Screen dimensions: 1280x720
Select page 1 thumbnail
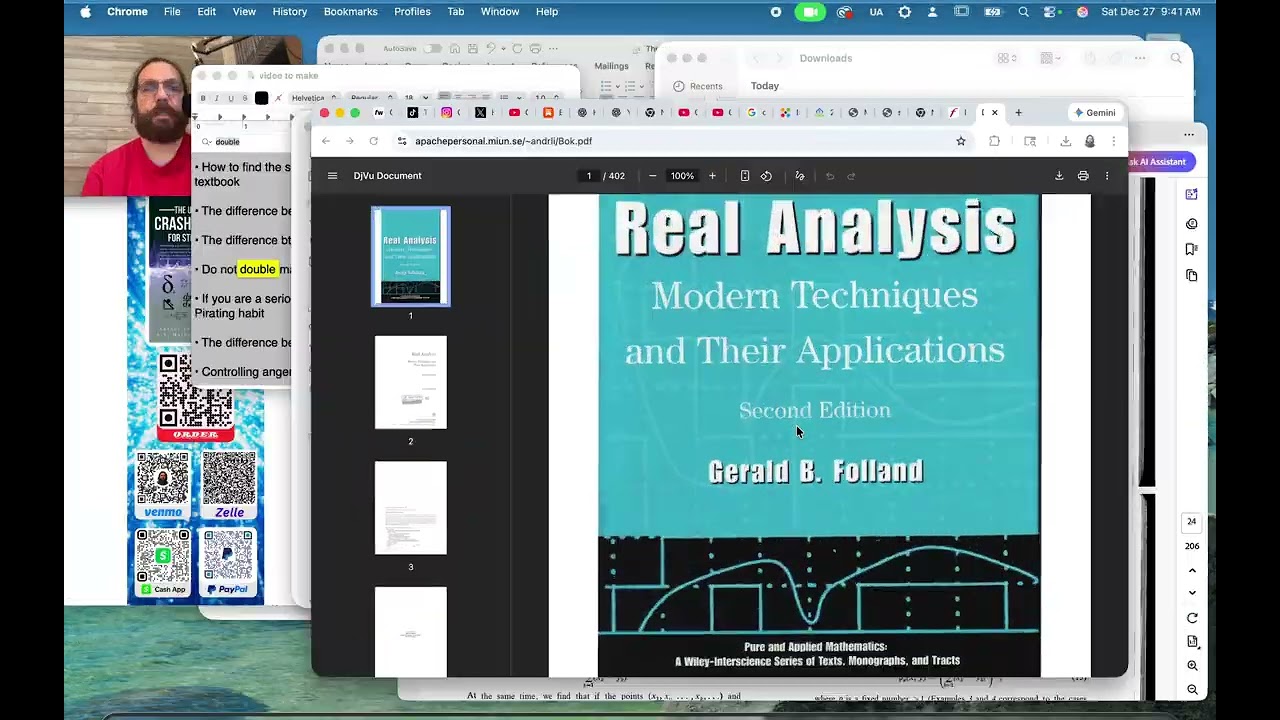pyautogui.click(x=411, y=256)
